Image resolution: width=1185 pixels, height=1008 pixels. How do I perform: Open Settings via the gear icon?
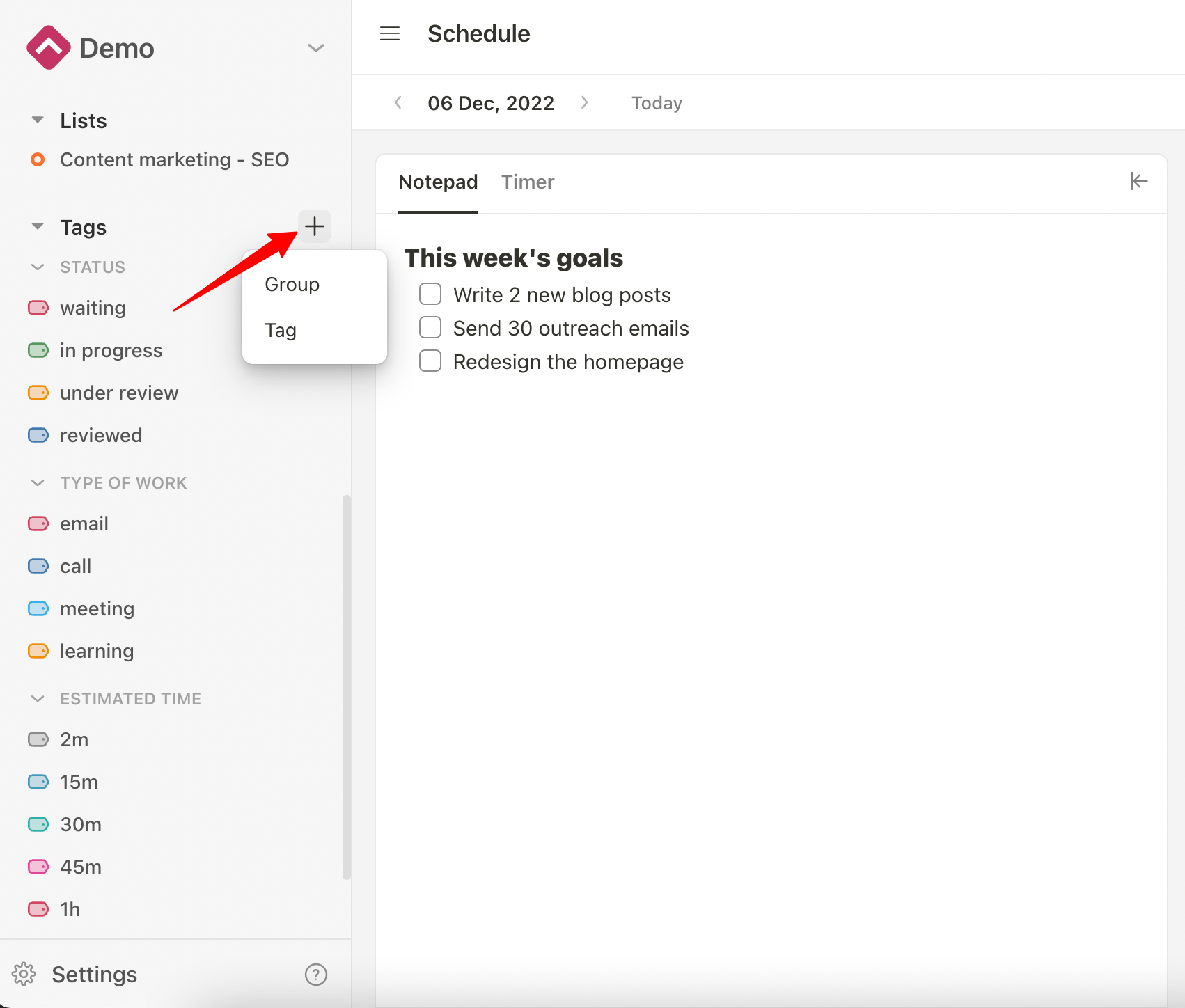24,974
